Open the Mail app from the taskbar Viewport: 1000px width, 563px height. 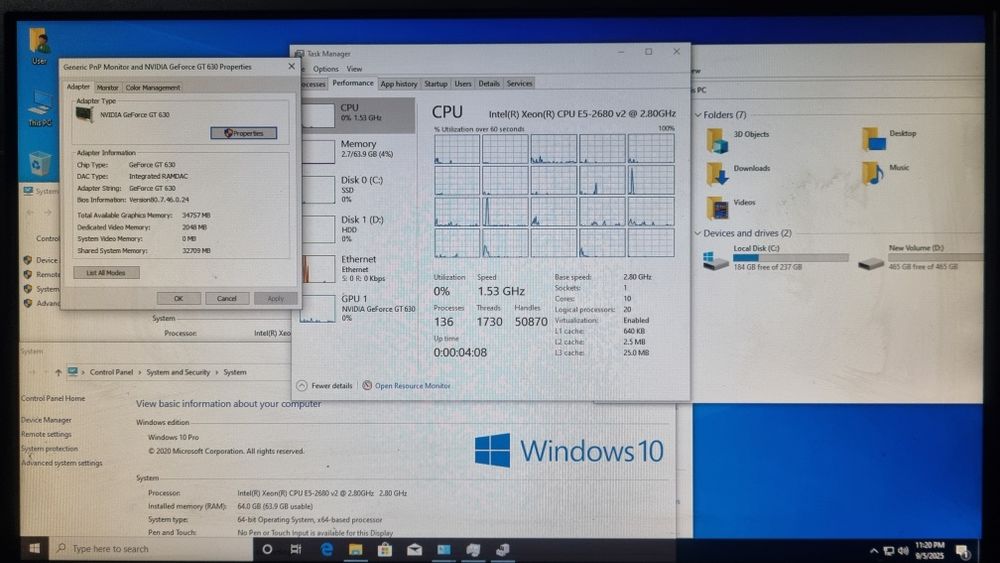(415, 549)
